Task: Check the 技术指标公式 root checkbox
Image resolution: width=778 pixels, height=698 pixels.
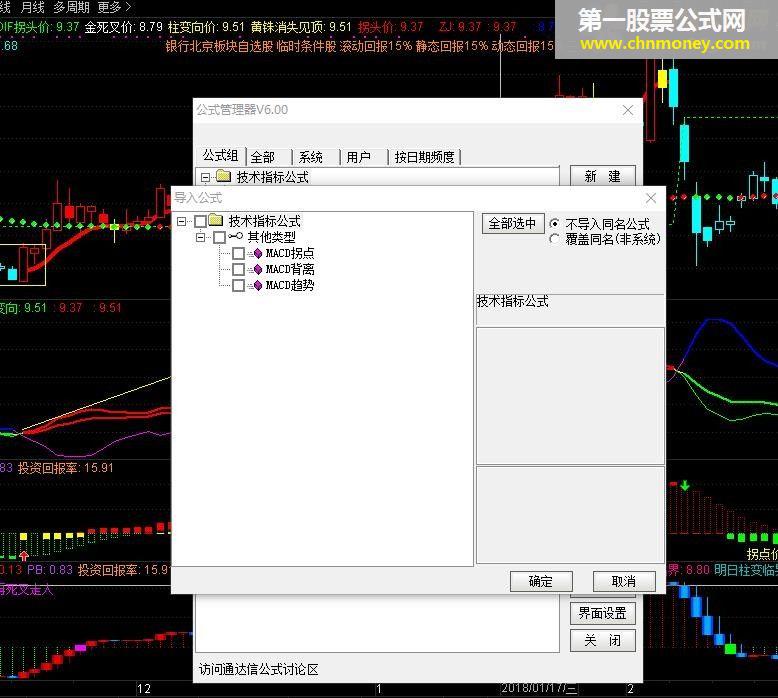Action: [x=200, y=221]
